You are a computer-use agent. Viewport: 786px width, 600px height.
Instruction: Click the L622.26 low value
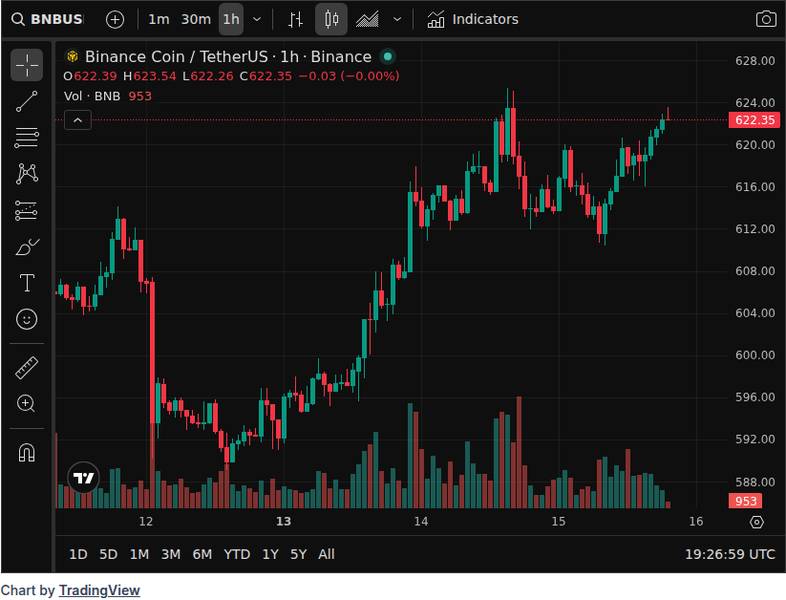[x=208, y=76]
